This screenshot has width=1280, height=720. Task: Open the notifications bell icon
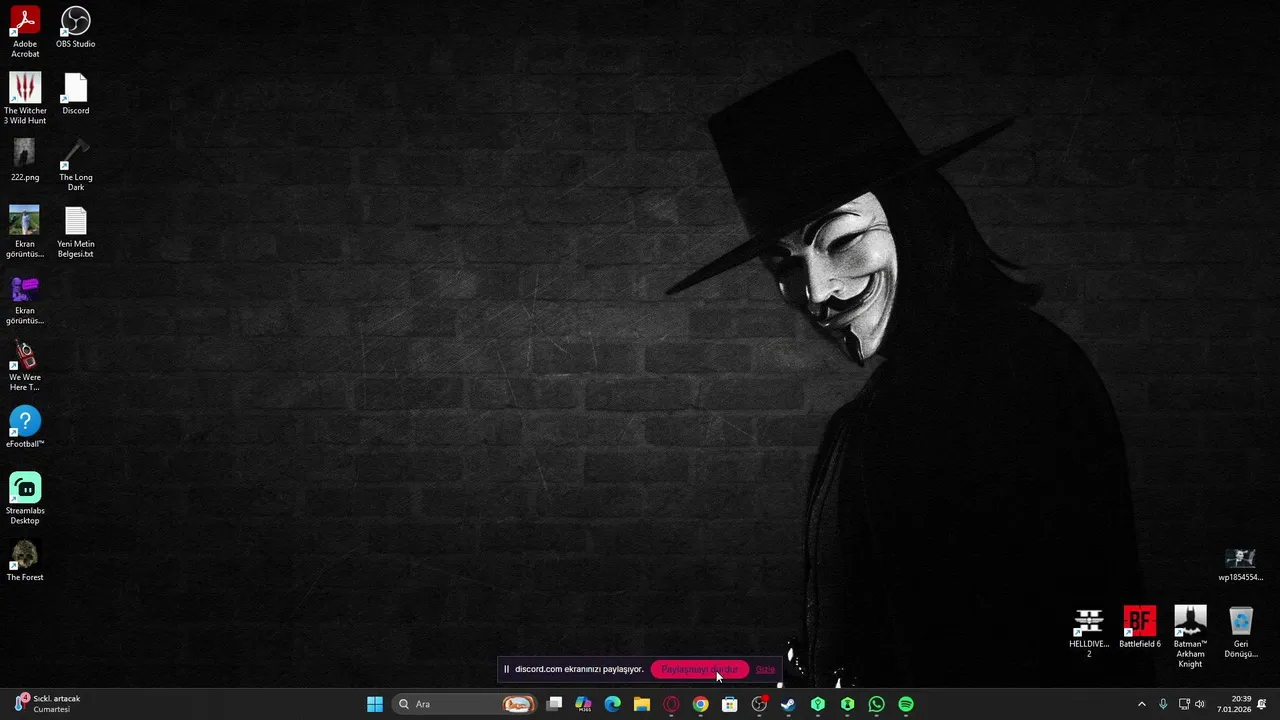(1262, 704)
